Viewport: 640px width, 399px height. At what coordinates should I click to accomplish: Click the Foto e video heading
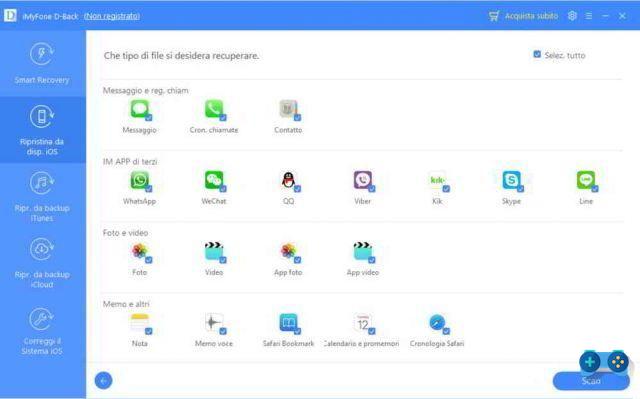125,233
